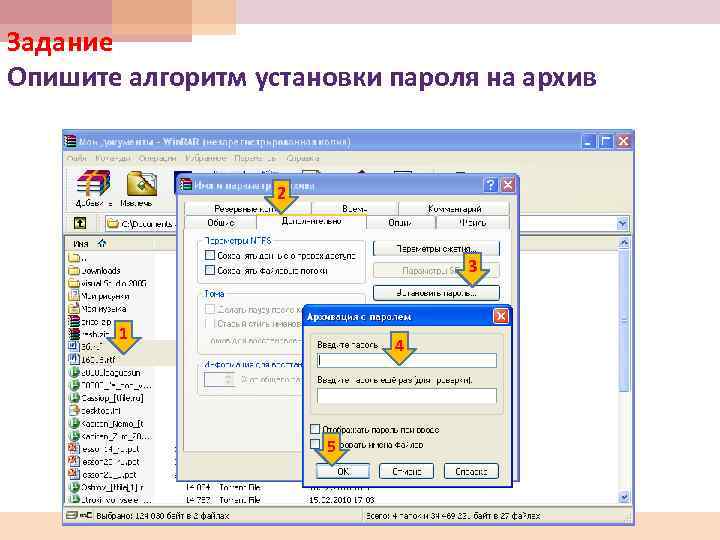Click recovery info percent spinner

(x=229, y=379)
